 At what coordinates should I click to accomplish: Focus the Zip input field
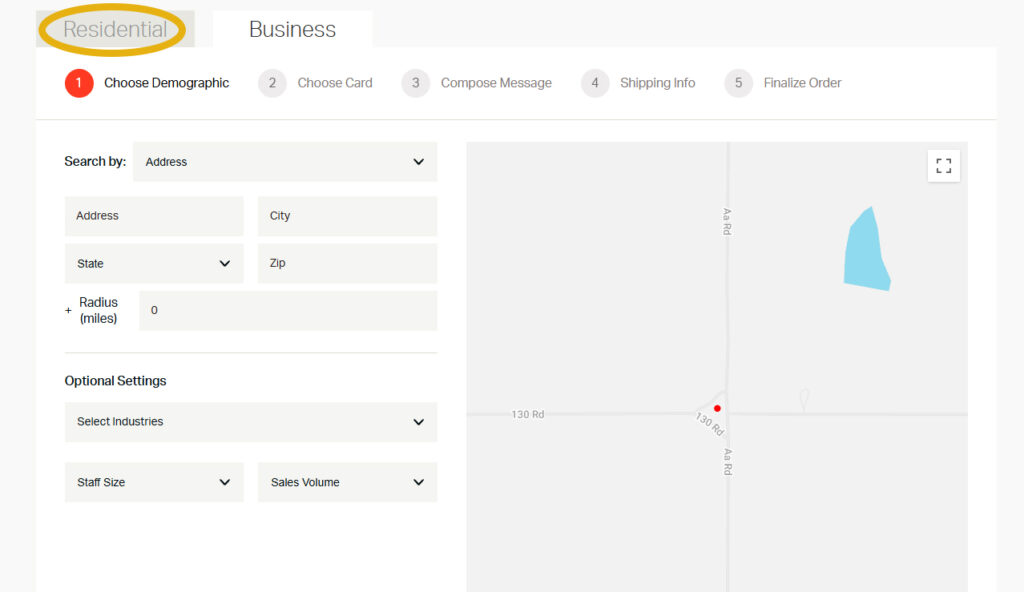[347, 264]
